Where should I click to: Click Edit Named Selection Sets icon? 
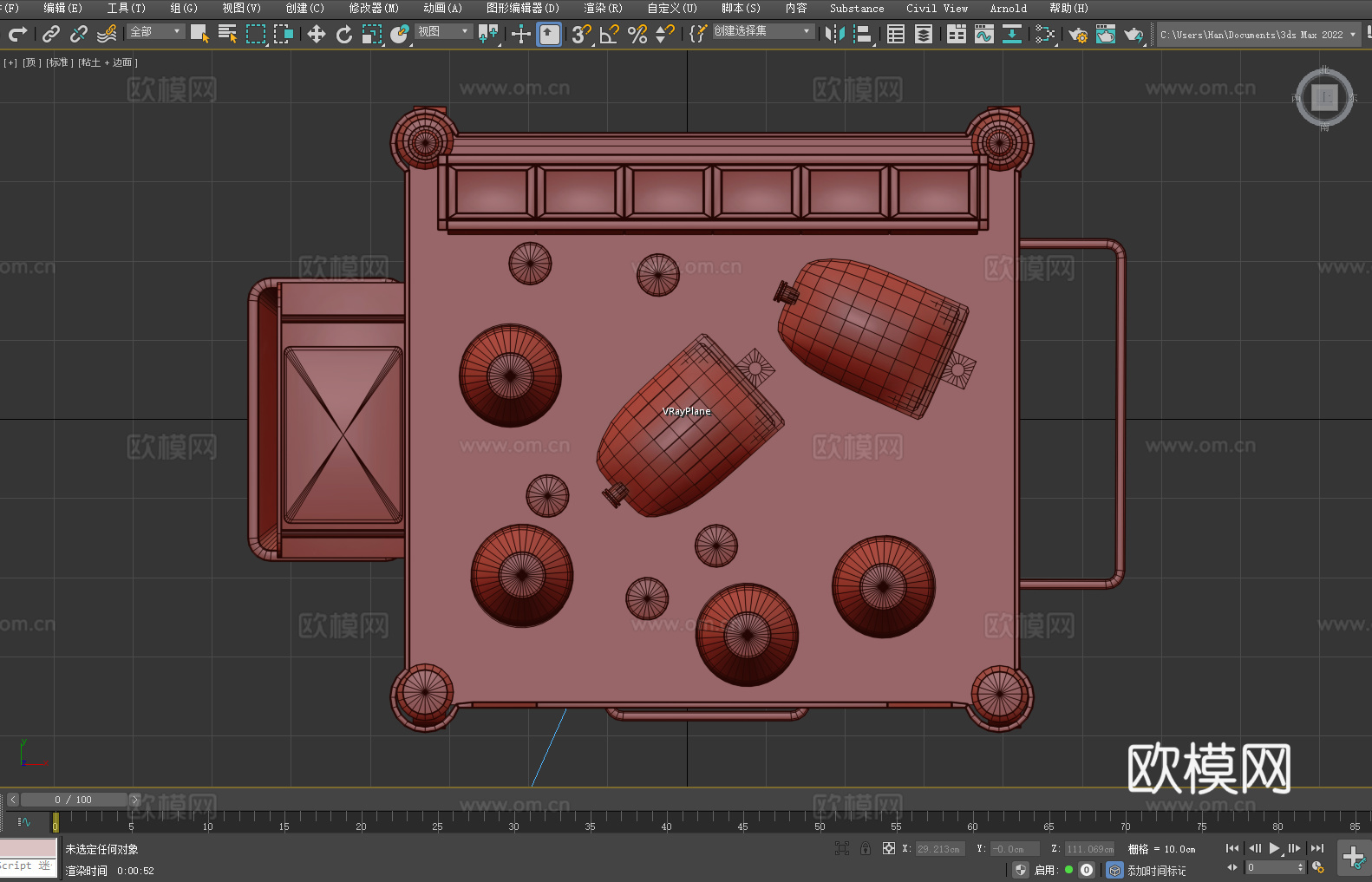pos(698,34)
